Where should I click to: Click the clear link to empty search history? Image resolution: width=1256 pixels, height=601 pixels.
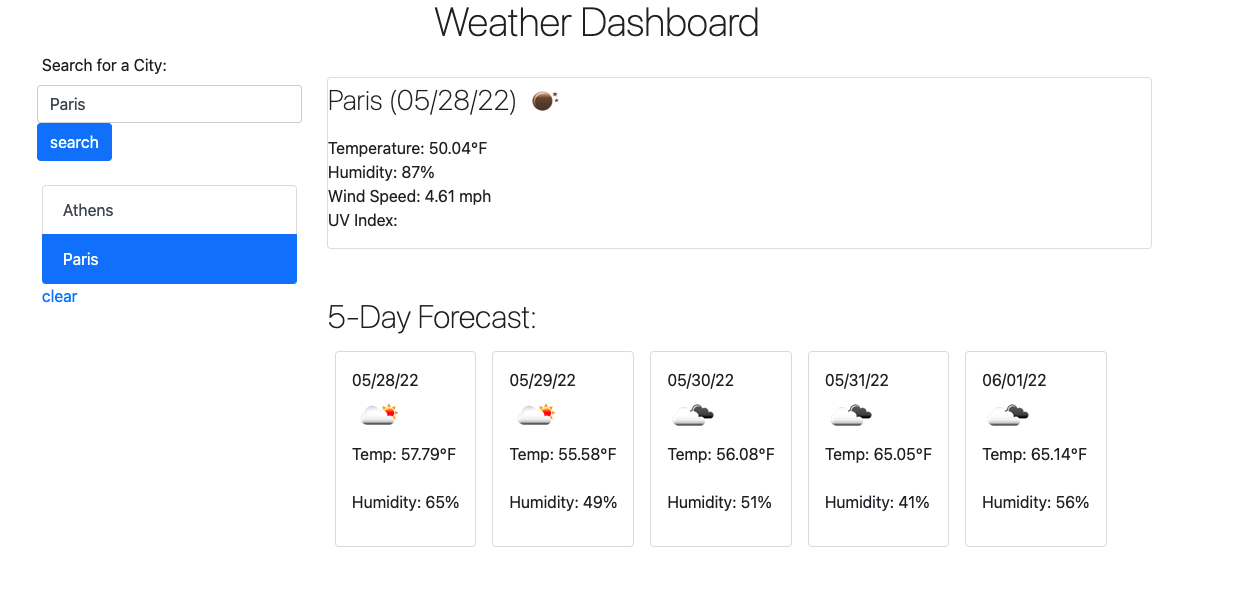[59, 296]
